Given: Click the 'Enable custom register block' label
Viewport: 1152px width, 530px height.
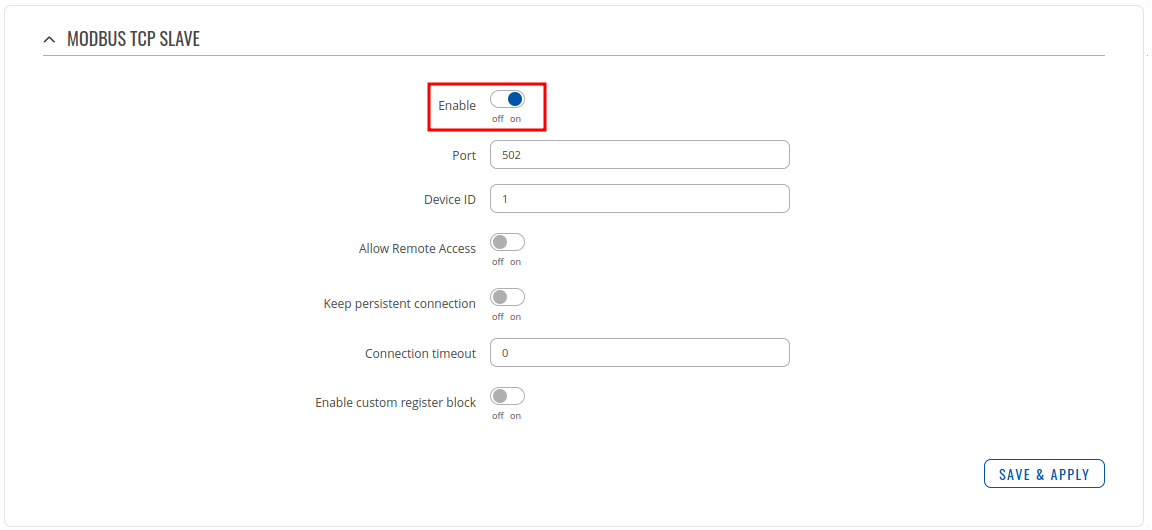Looking at the screenshot, I should coord(395,403).
